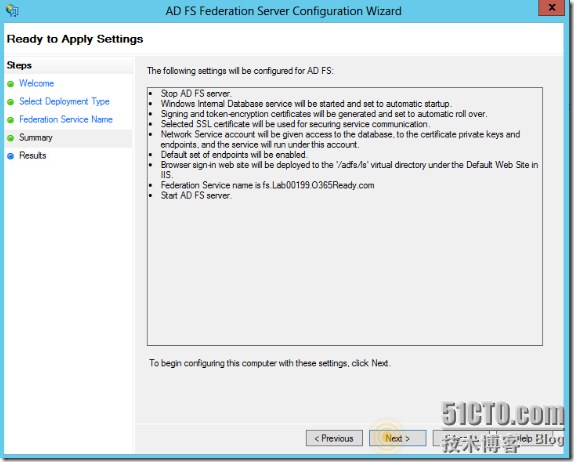
Task: Click Next to apply settings
Action: click(398, 438)
